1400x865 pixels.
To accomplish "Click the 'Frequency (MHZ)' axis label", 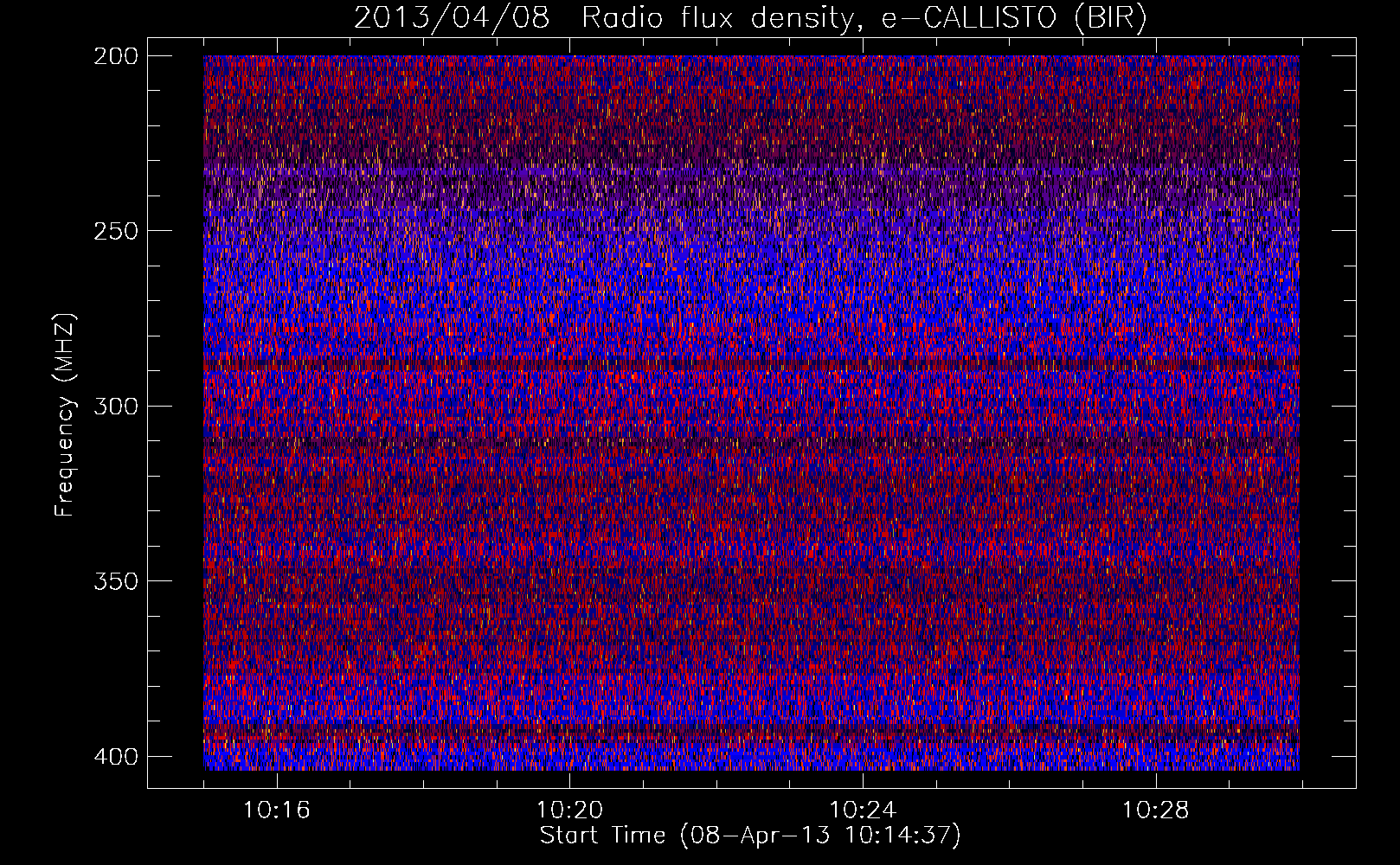I will point(65,416).
